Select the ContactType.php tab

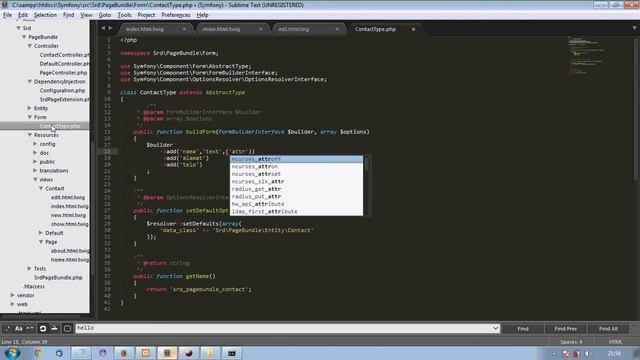point(376,29)
